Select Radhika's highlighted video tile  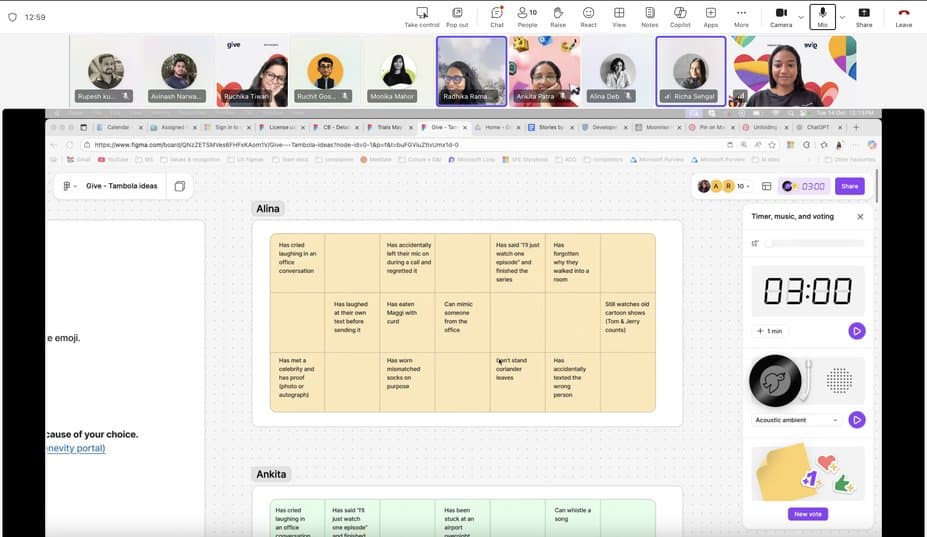point(471,71)
